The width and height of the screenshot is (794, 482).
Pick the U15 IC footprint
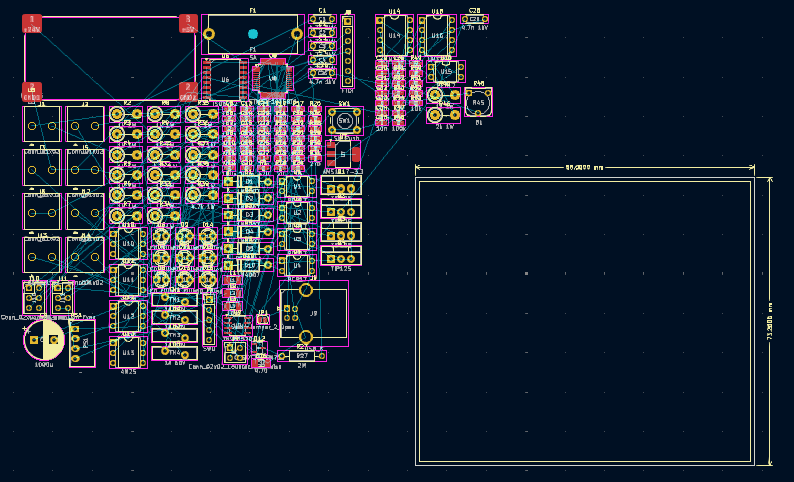(x=446, y=72)
